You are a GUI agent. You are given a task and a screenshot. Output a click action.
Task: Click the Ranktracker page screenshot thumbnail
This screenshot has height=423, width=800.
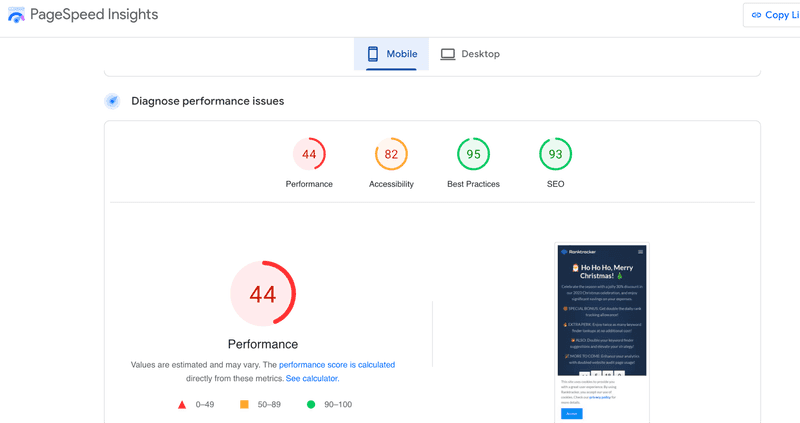602,333
